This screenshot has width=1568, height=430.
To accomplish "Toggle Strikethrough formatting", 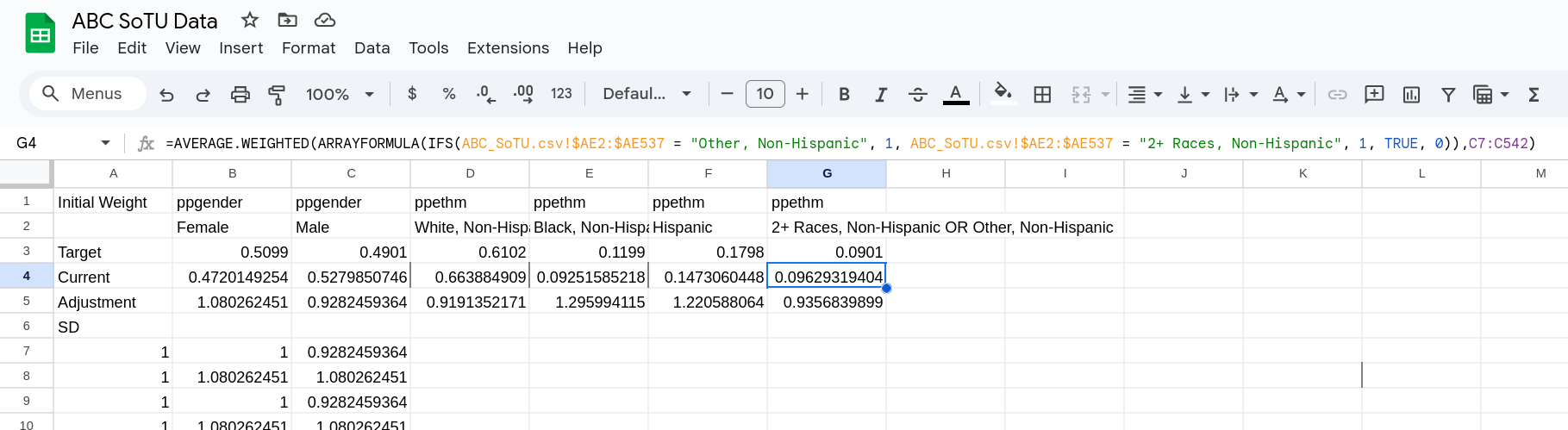I will [x=917, y=94].
